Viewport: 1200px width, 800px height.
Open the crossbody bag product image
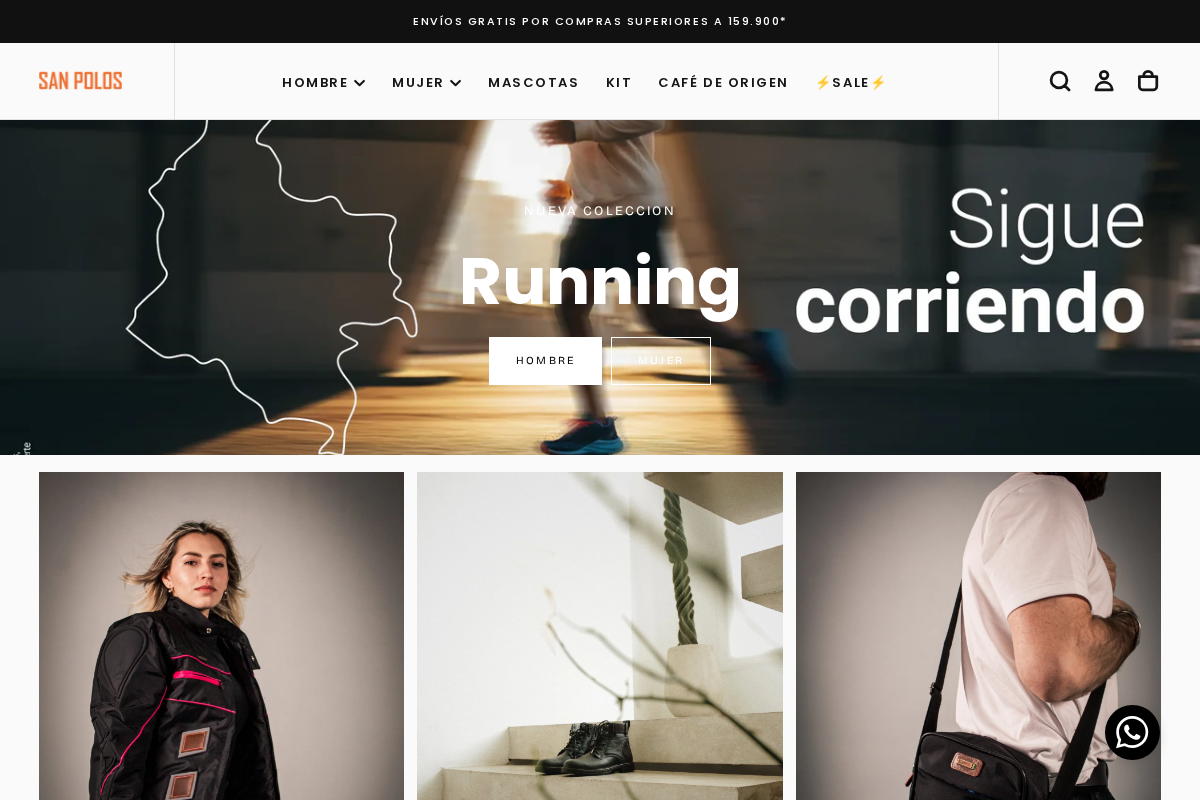[978, 636]
